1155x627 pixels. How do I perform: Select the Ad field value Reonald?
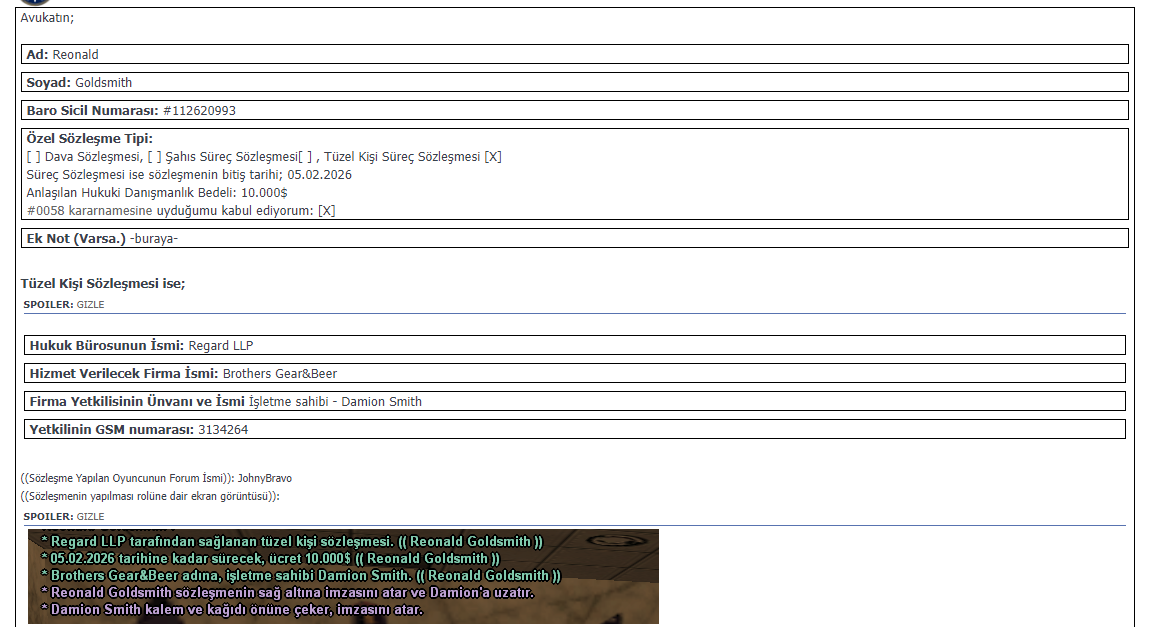[x=75, y=55]
